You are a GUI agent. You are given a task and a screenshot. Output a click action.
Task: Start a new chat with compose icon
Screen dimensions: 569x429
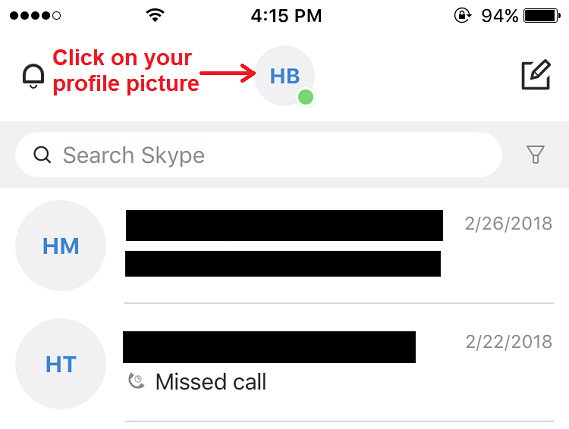[536, 75]
